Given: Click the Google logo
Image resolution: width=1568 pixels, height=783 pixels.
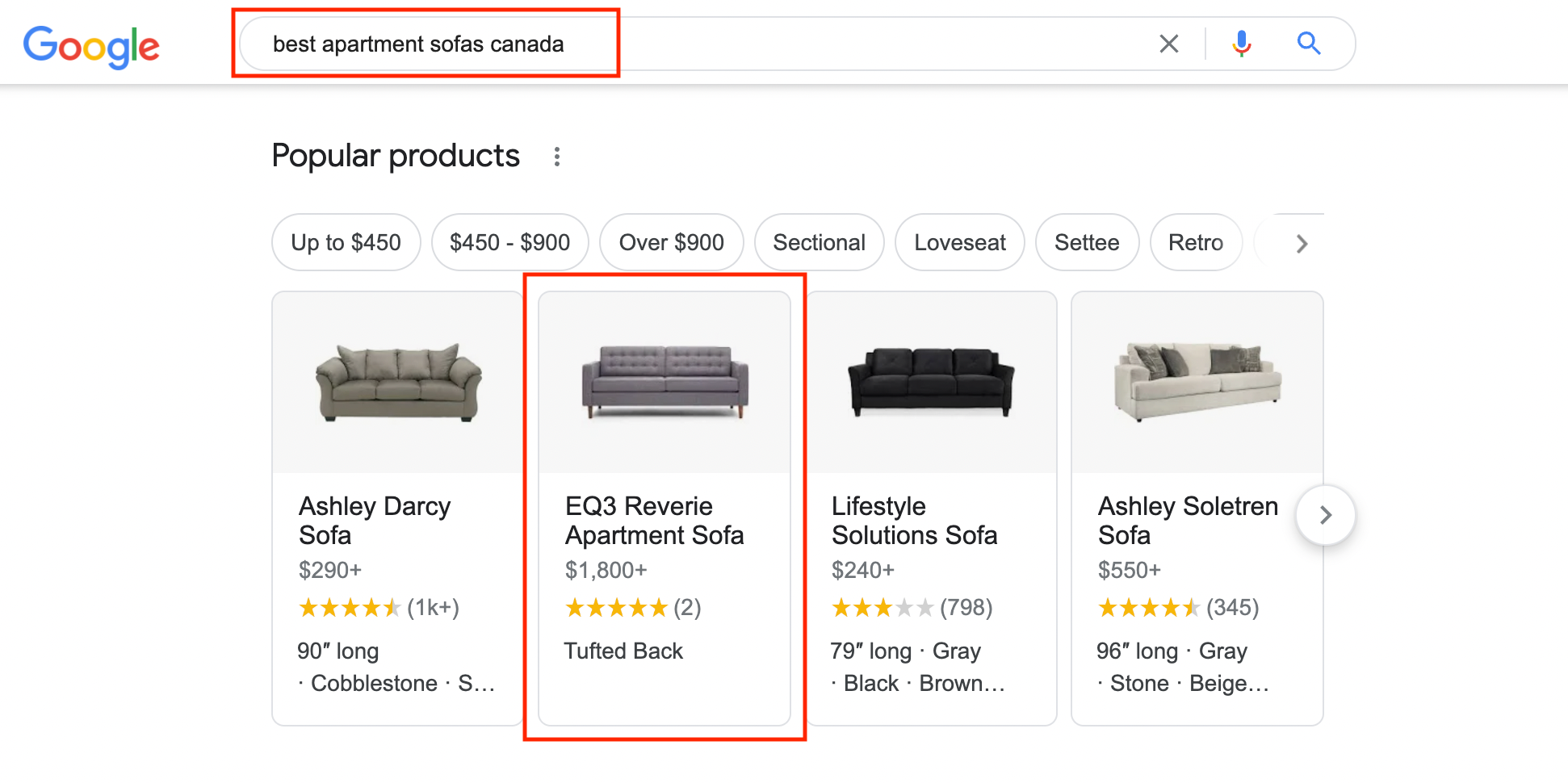Looking at the screenshot, I should click(91, 46).
